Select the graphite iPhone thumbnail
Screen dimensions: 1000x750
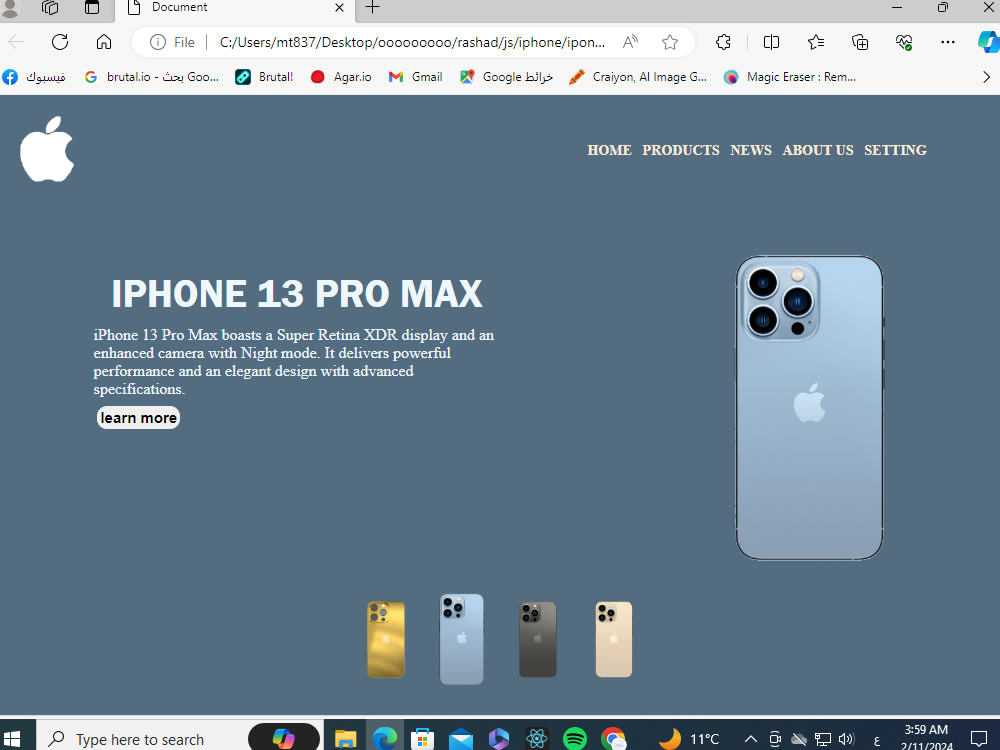click(x=538, y=639)
